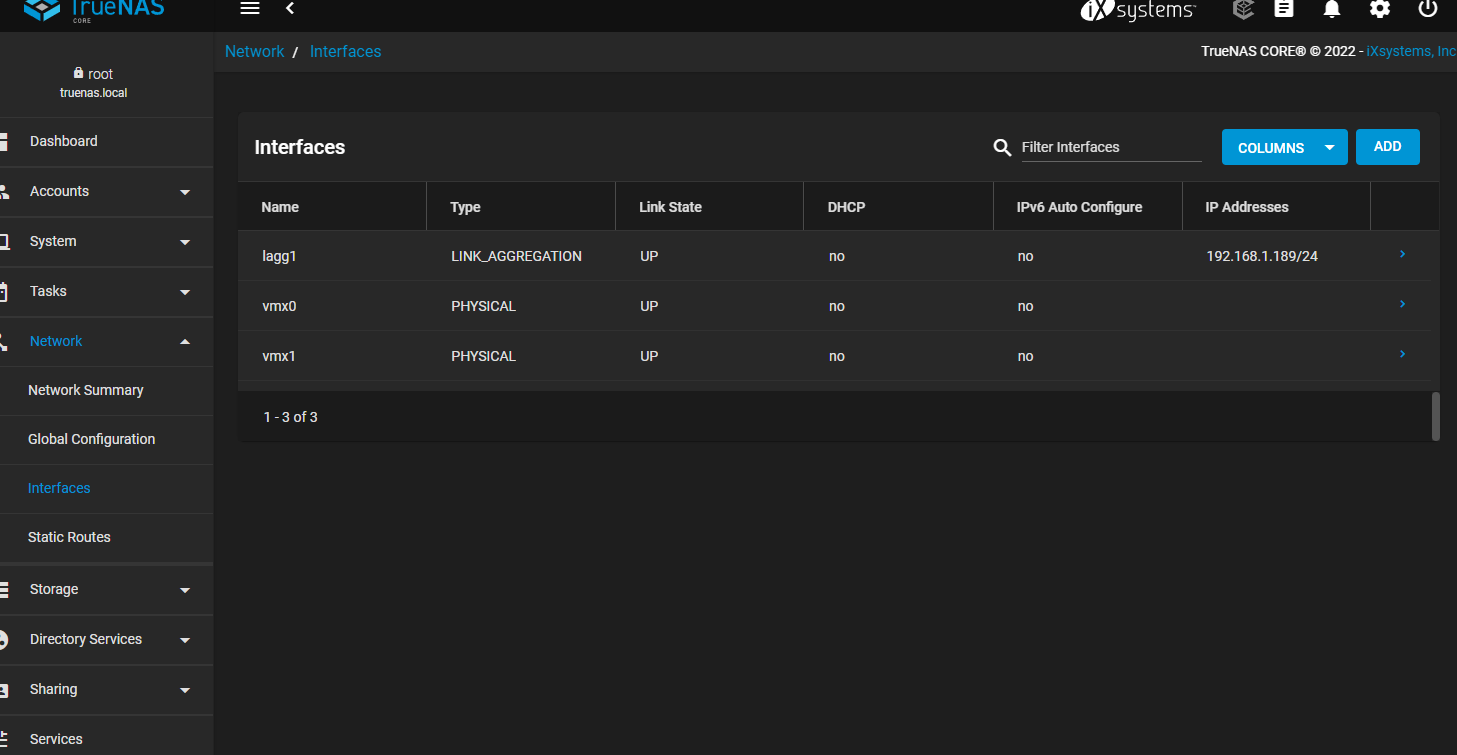Click the Filter Interfaces search field
Screen dimensions: 1457x755
[1111, 147]
